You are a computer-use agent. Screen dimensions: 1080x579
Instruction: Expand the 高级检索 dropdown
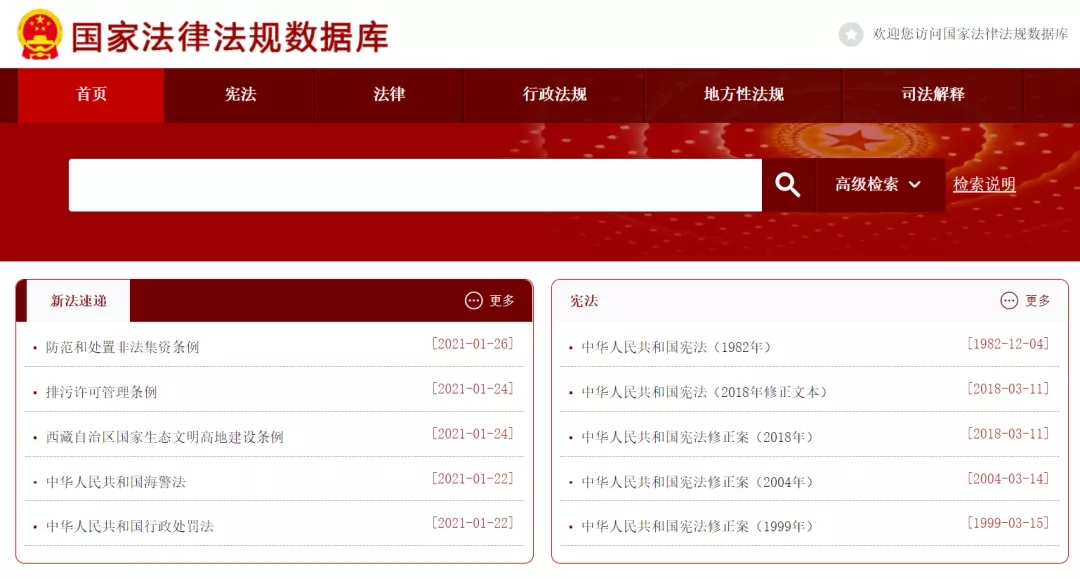(x=880, y=185)
